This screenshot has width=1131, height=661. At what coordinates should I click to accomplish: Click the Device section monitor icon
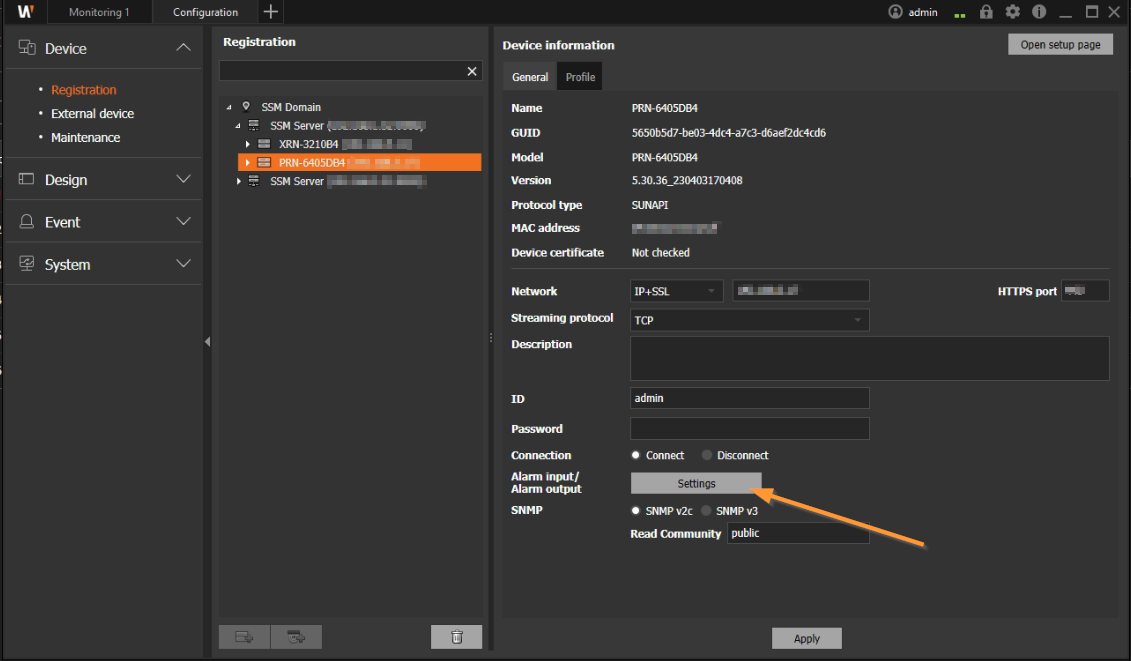point(27,48)
